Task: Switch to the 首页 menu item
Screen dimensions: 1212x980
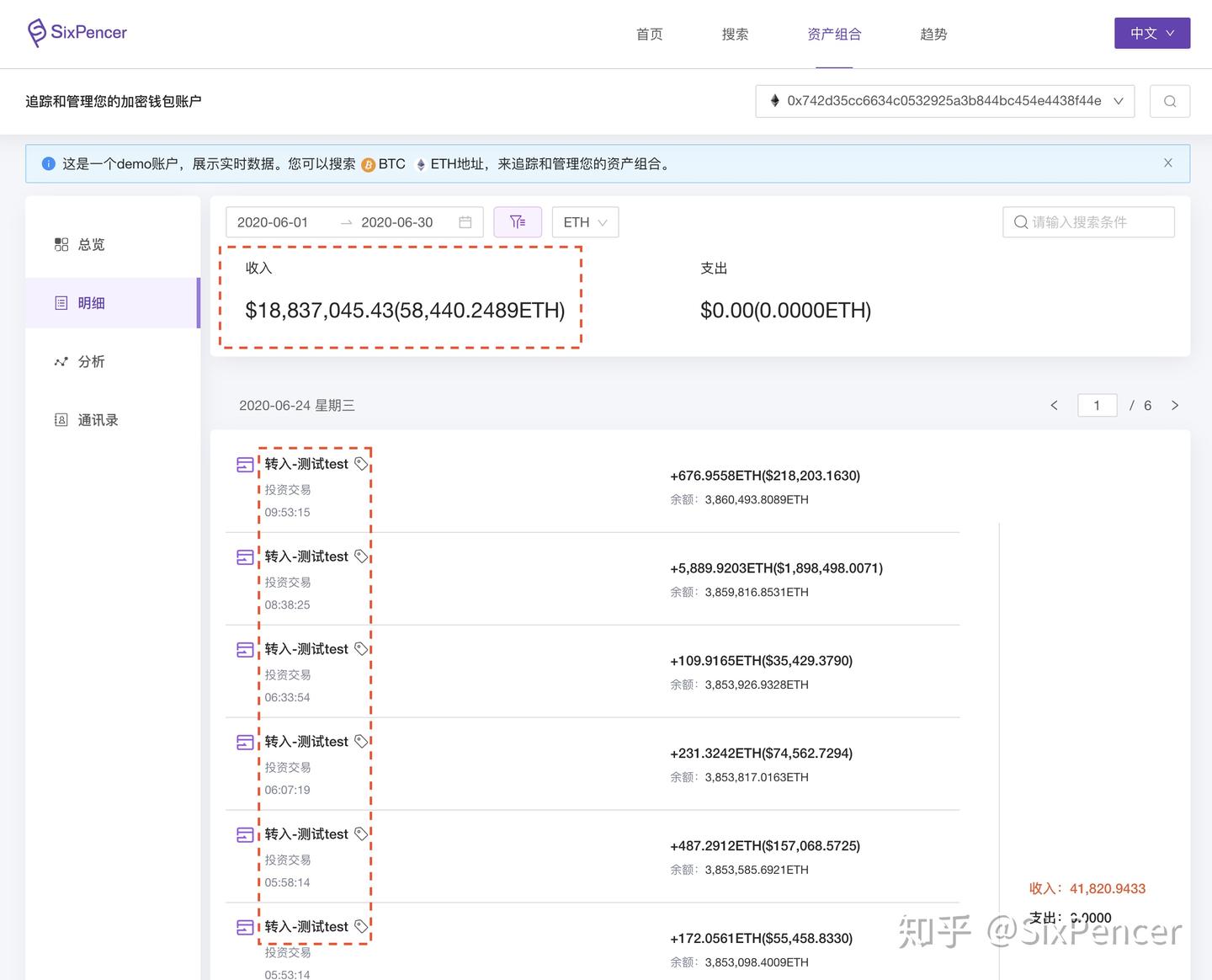Action: [x=649, y=34]
